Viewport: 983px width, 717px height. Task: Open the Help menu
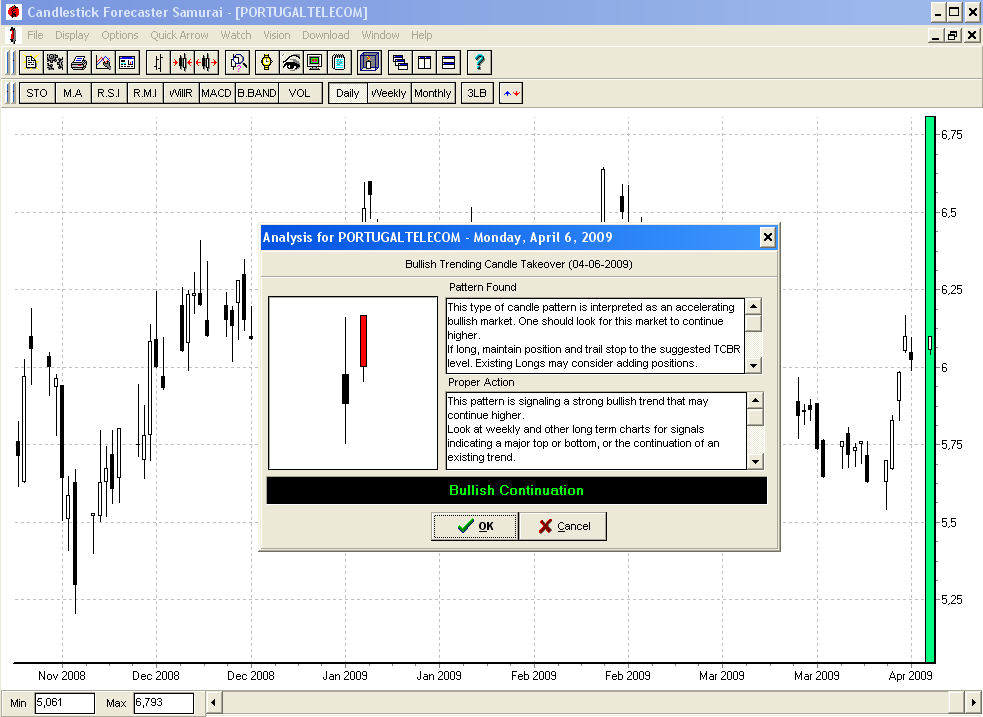(422, 35)
